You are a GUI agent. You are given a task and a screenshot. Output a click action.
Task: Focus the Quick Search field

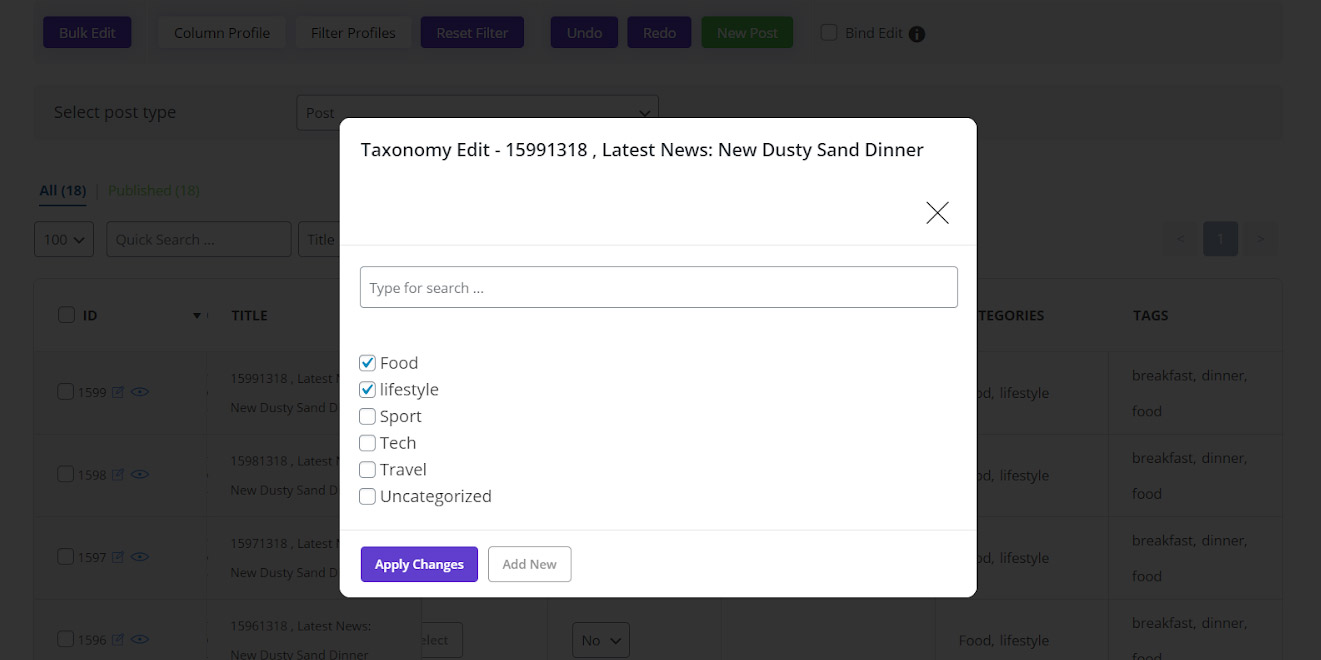[x=199, y=239]
